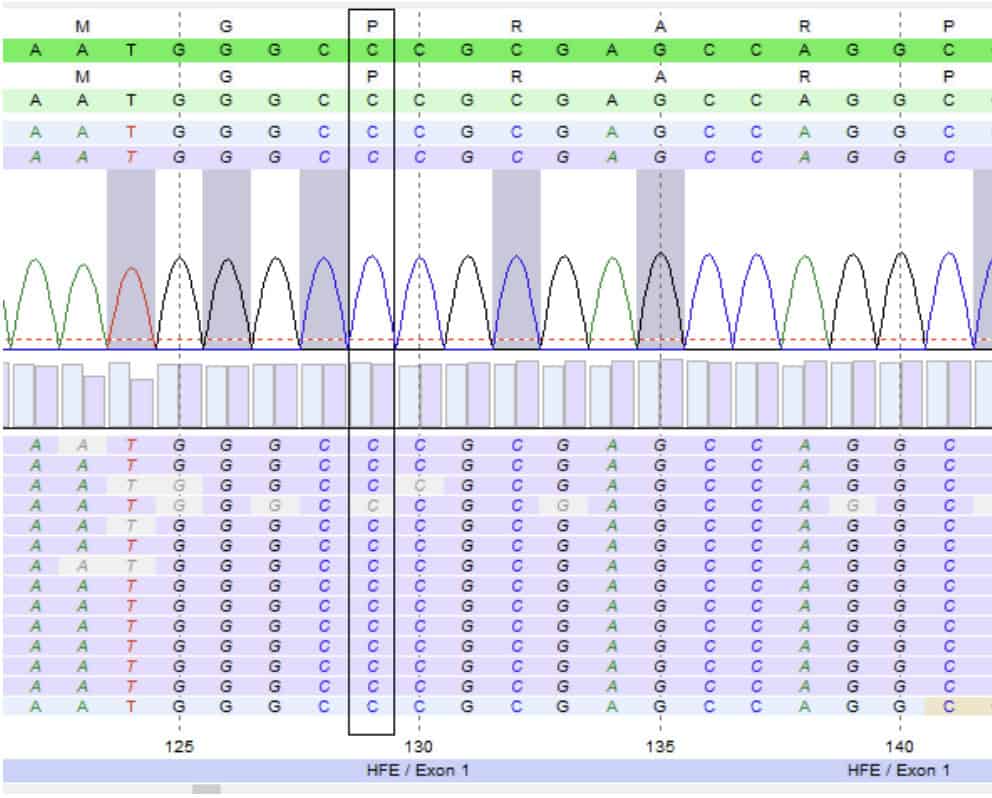992x798 pixels.
Task: Click position 135 on the bottom ruler
Action: pyautogui.click(x=659, y=746)
